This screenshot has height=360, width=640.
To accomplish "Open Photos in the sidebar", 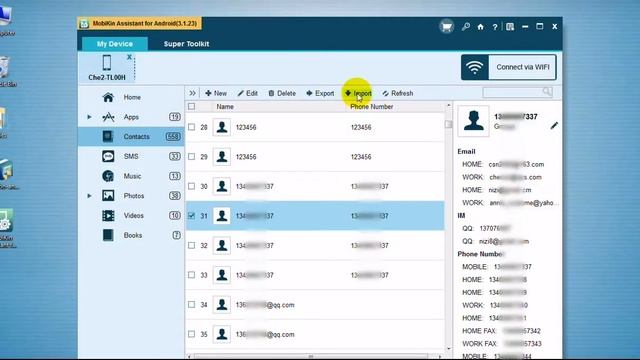I will point(131,196).
